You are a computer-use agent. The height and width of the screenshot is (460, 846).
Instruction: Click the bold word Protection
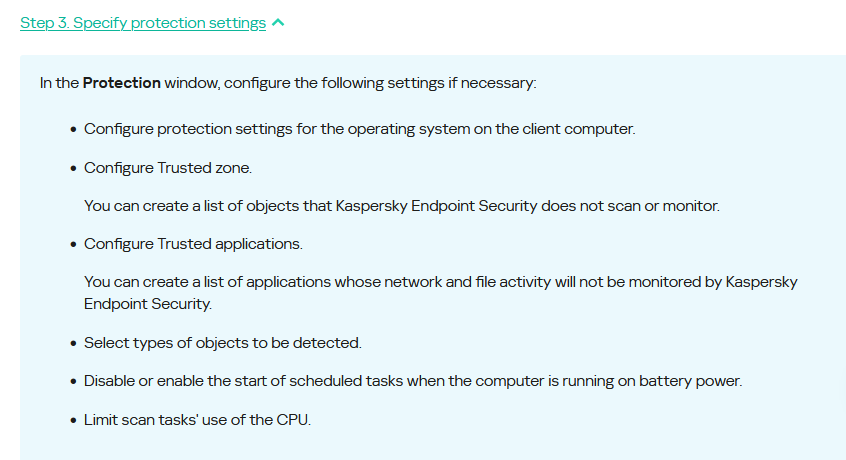point(121,83)
